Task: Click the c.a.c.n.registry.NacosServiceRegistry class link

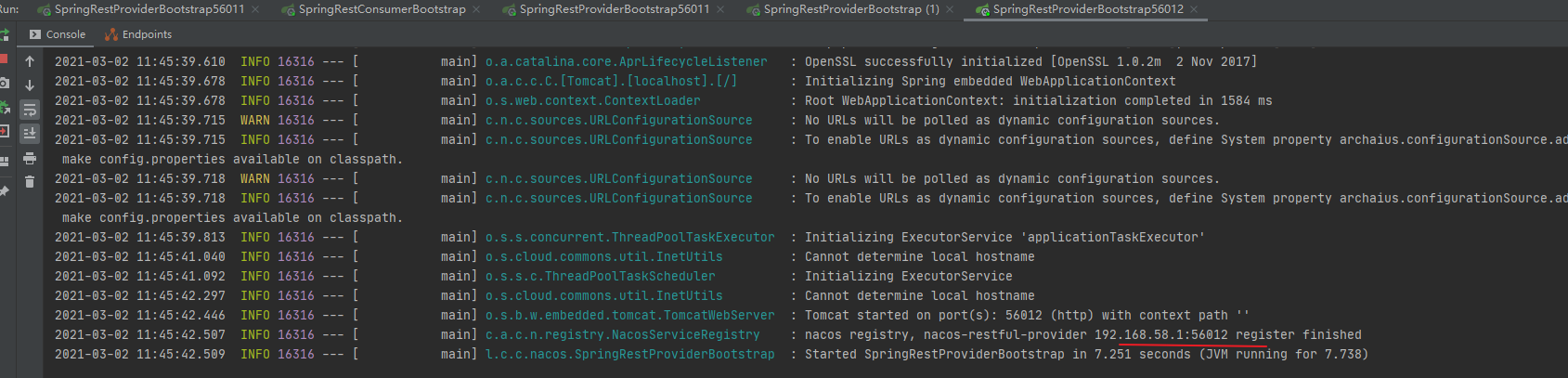Action: [x=622, y=334]
